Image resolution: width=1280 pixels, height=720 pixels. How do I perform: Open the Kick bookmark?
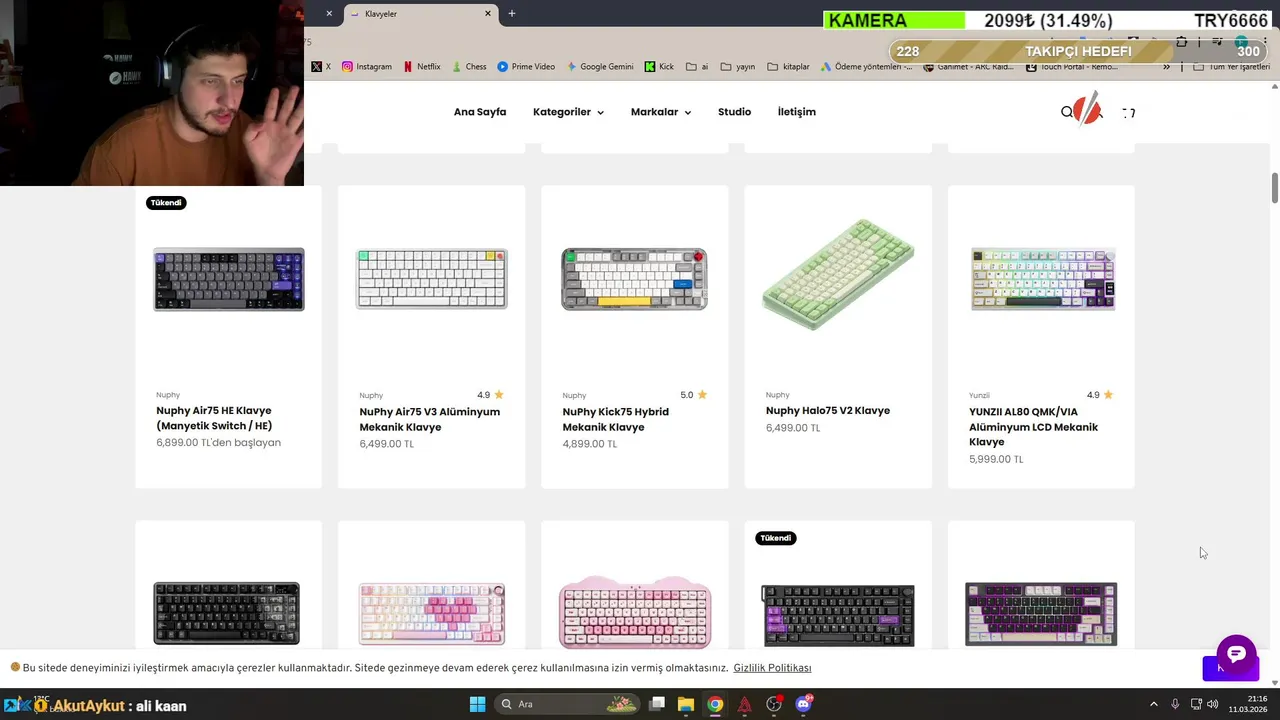click(659, 67)
